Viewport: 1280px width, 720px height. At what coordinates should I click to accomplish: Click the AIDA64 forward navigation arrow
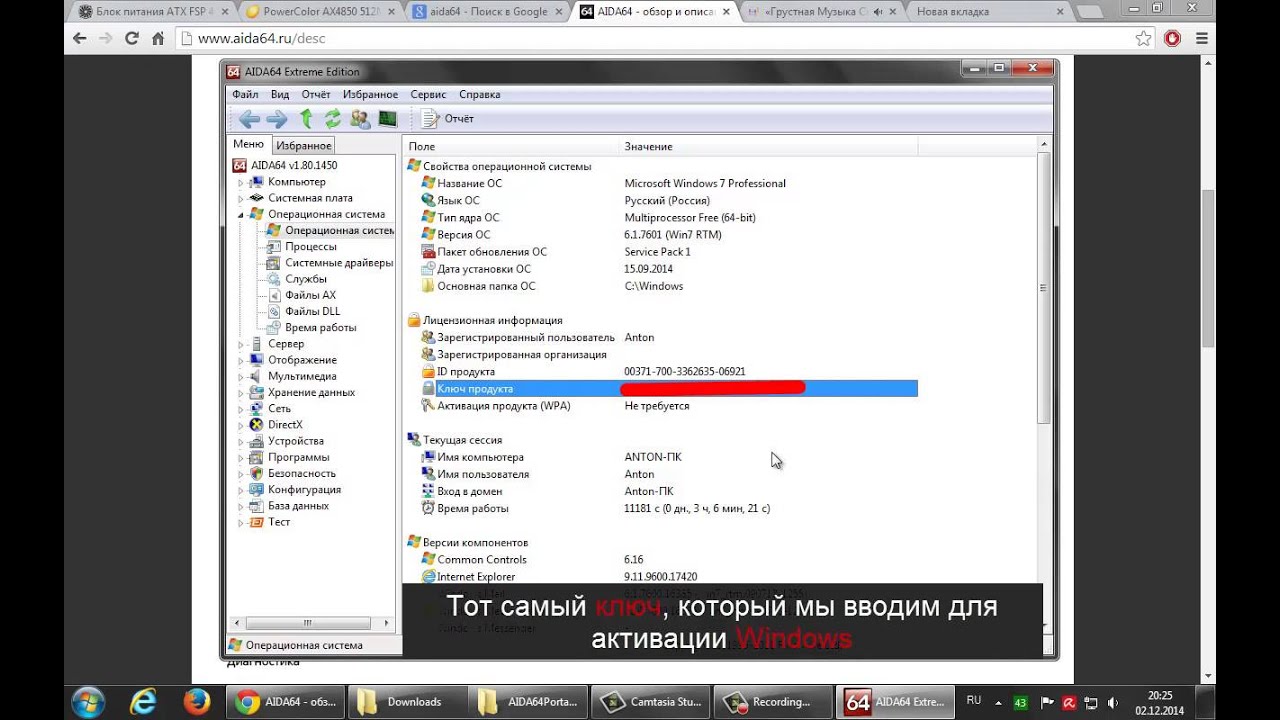pos(277,119)
